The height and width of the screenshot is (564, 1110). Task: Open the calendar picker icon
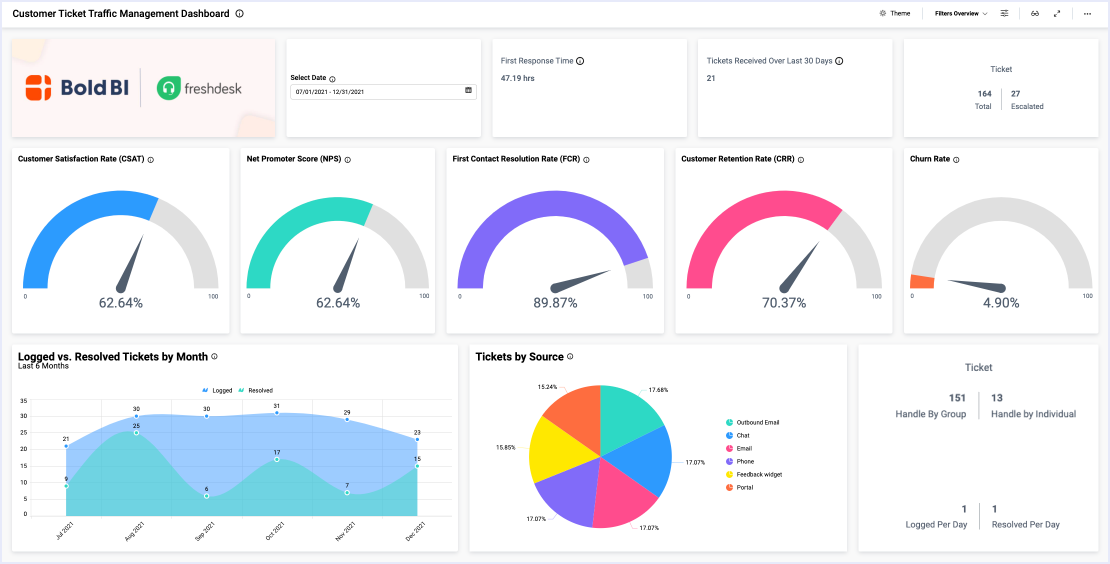pos(468,91)
